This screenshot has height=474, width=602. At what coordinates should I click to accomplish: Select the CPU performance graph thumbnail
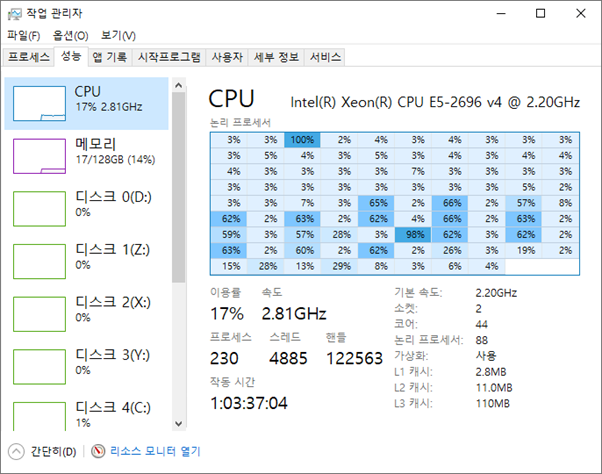click(37, 104)
